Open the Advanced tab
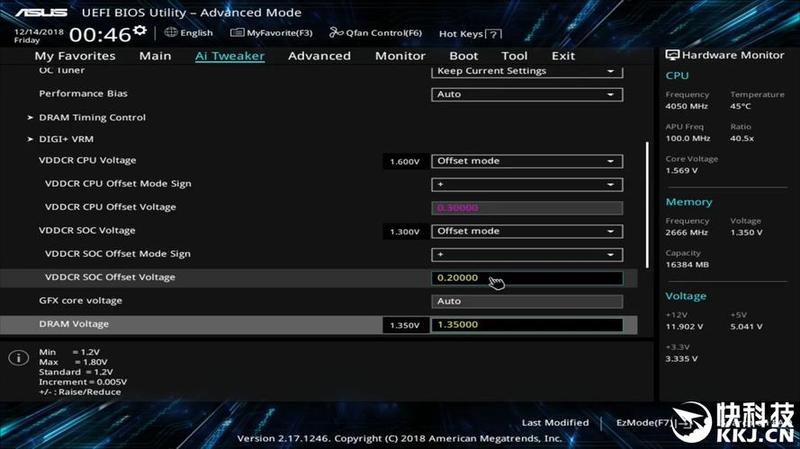The image size is (800, 449). (319, 56)
